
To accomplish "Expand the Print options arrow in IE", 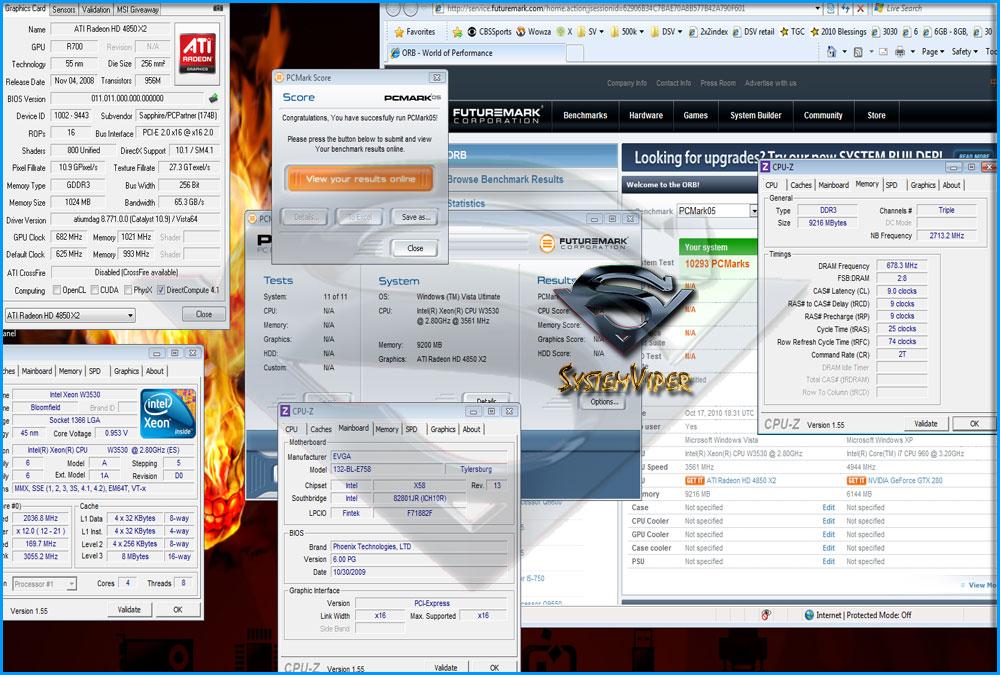I will [911, 52].
